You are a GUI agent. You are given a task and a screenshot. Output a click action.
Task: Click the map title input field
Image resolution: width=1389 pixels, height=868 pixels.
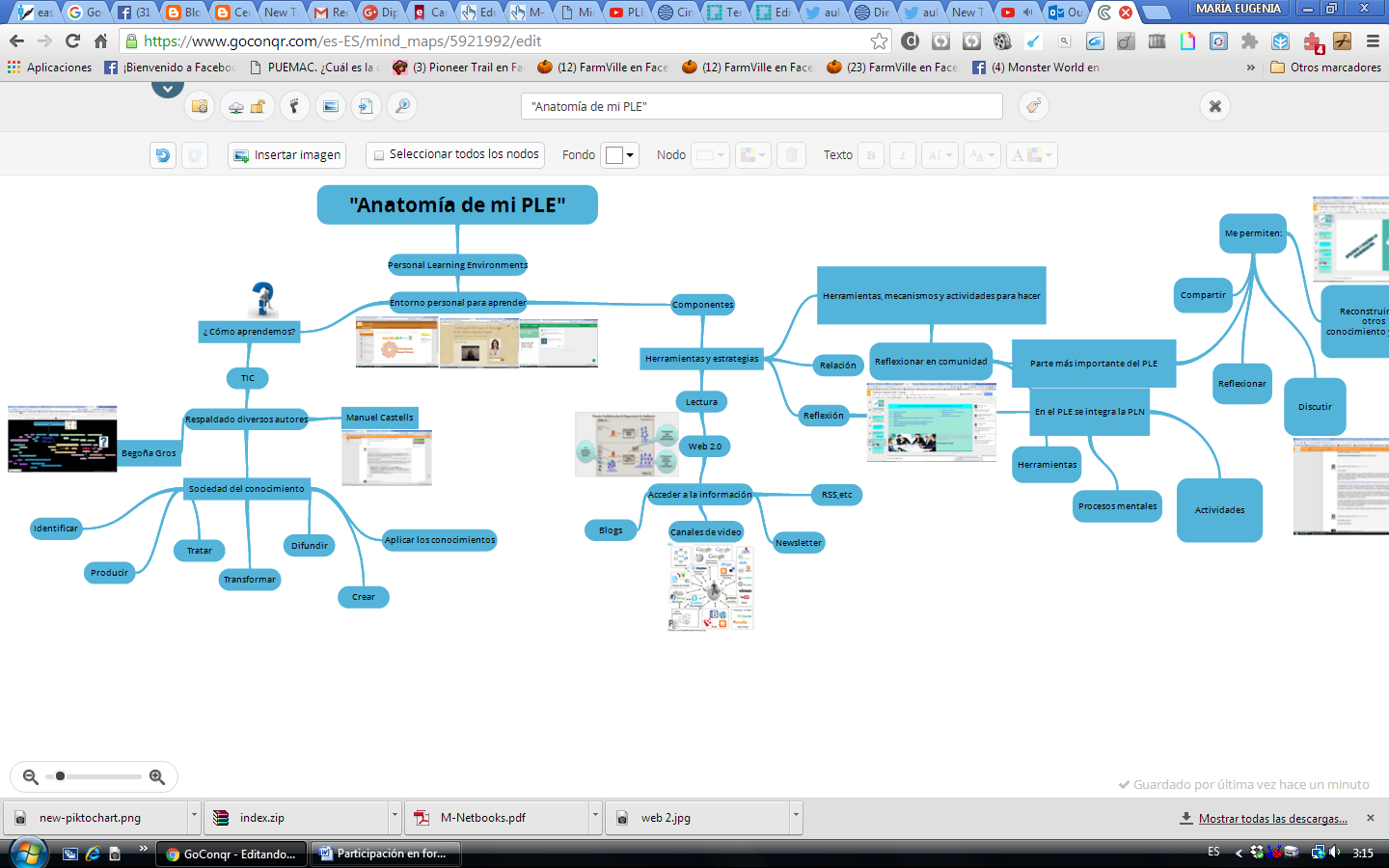762,106
